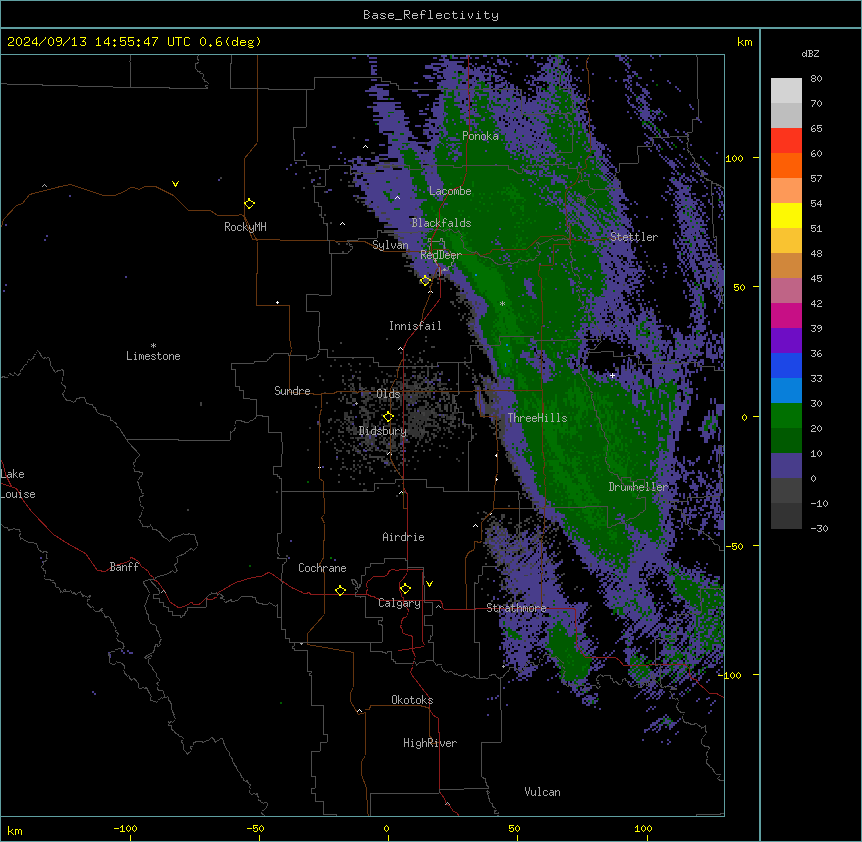Image resolution: width=862 pixels, height=842 pixels.
Task: Click the white plus marker north of Drumheller
Action: pyautogui.click(x=612, y=375)
